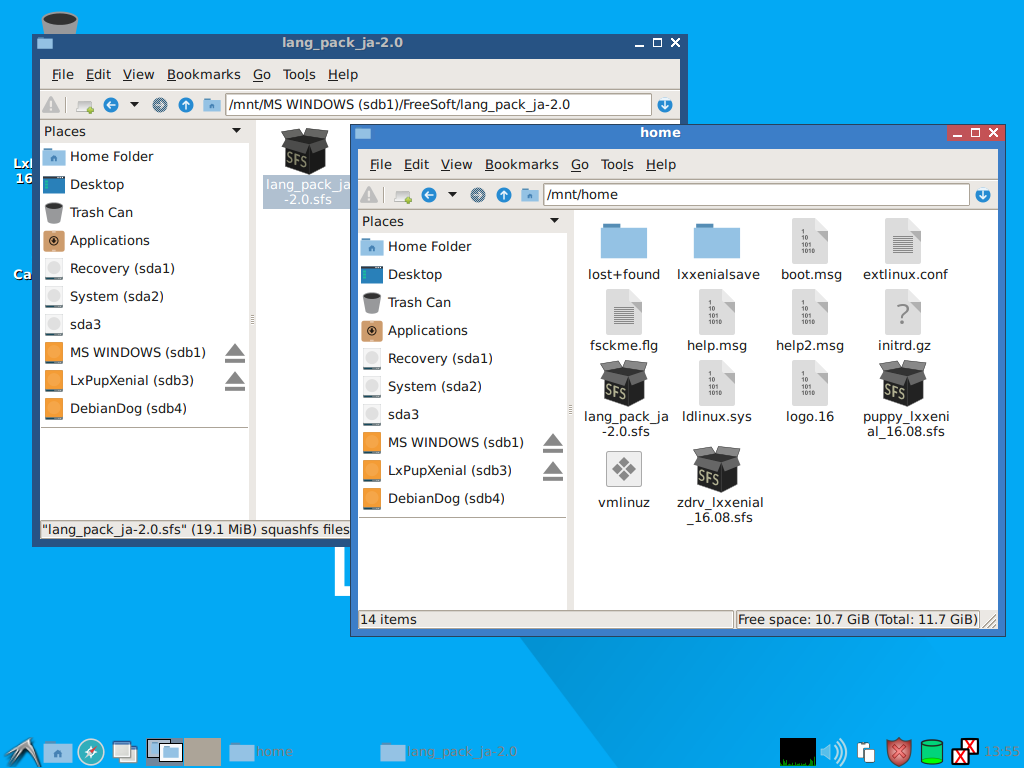This screenshot has height=768, width=1024.
Task: Click the volume icon in system tray
Action: (834, 752)
